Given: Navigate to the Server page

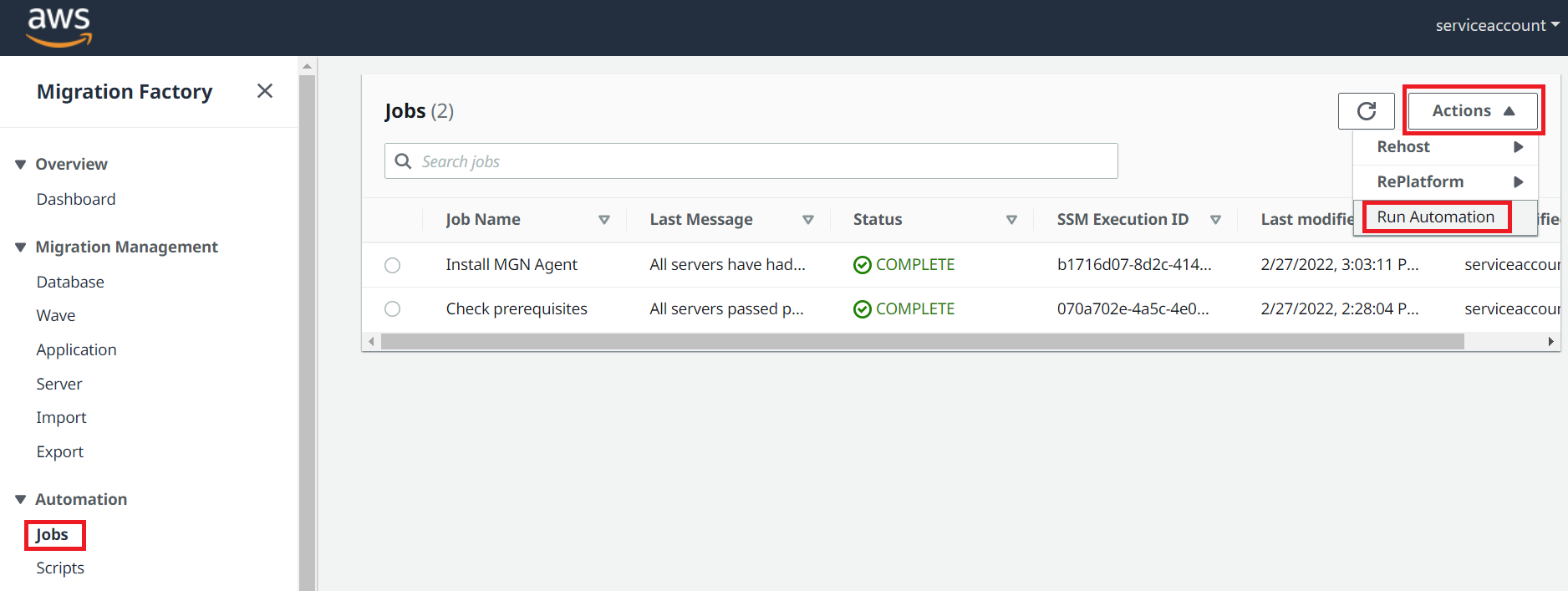Looking at the screenshot, I should pyautogui.click(x=59, y=385).
